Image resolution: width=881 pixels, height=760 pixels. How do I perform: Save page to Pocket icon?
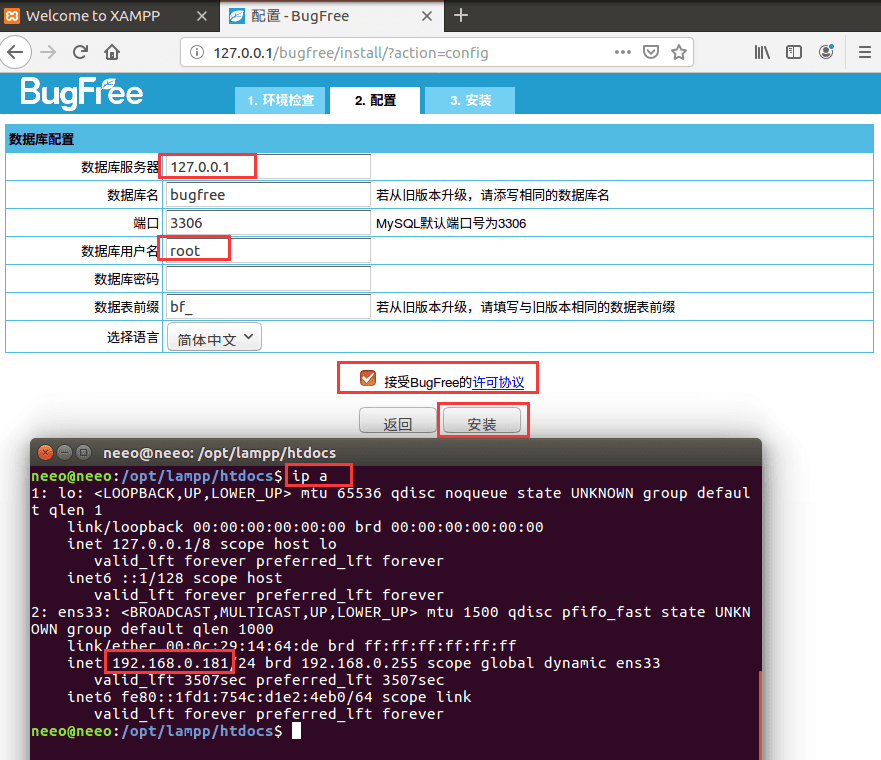click(x=651, y=52)
